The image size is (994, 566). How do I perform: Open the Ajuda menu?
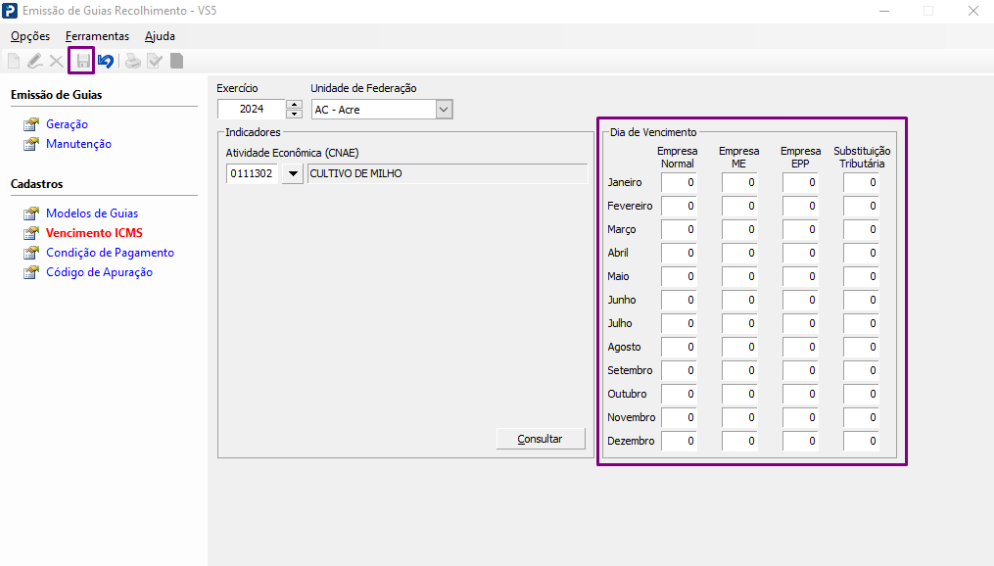(160, 36)
